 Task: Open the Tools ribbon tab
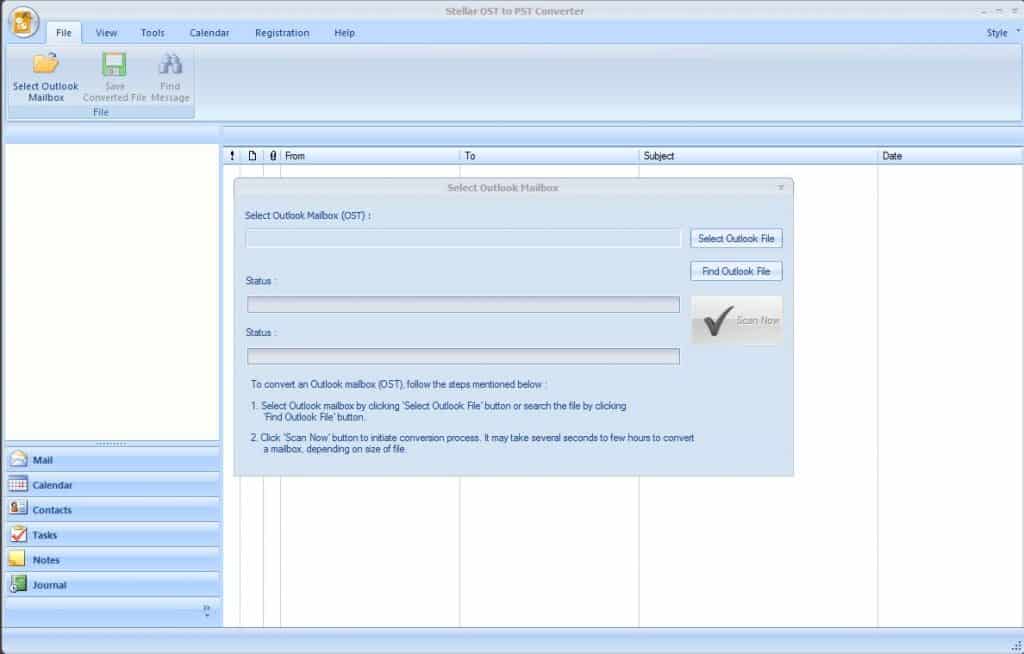[153, 33]
